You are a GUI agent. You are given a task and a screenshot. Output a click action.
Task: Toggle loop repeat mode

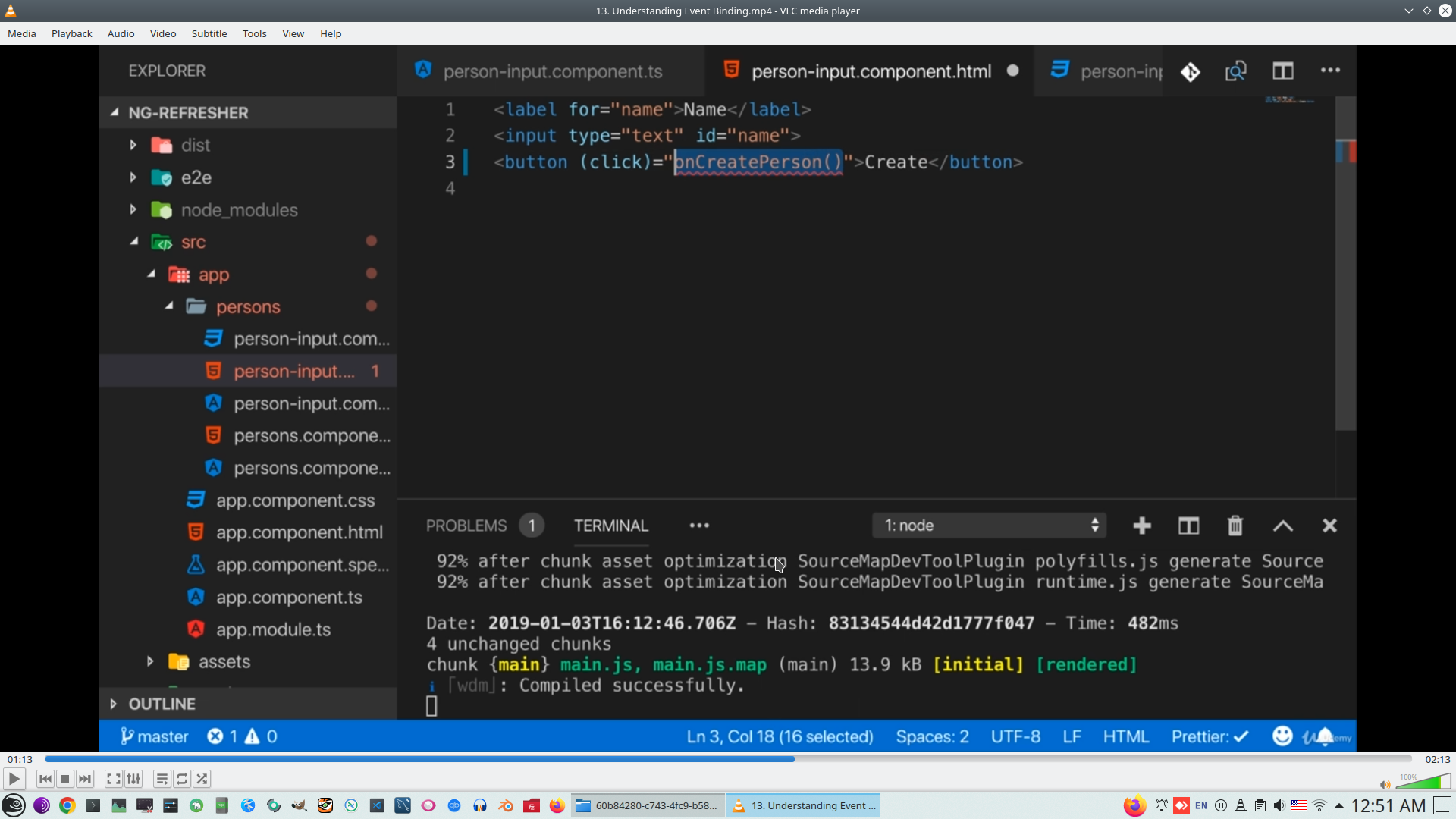pos(182,779)
